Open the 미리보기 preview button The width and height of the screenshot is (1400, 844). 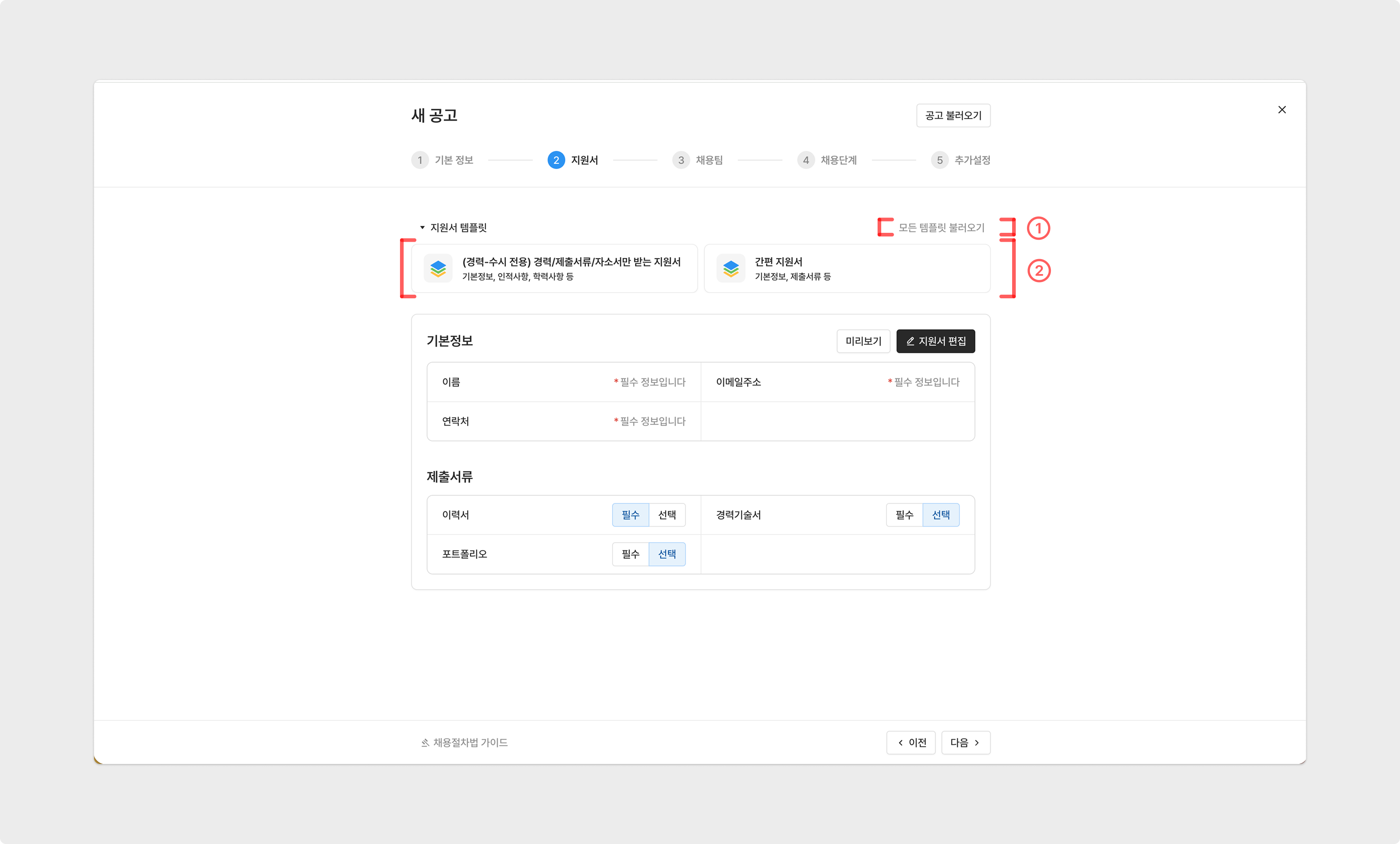point(863,341)
